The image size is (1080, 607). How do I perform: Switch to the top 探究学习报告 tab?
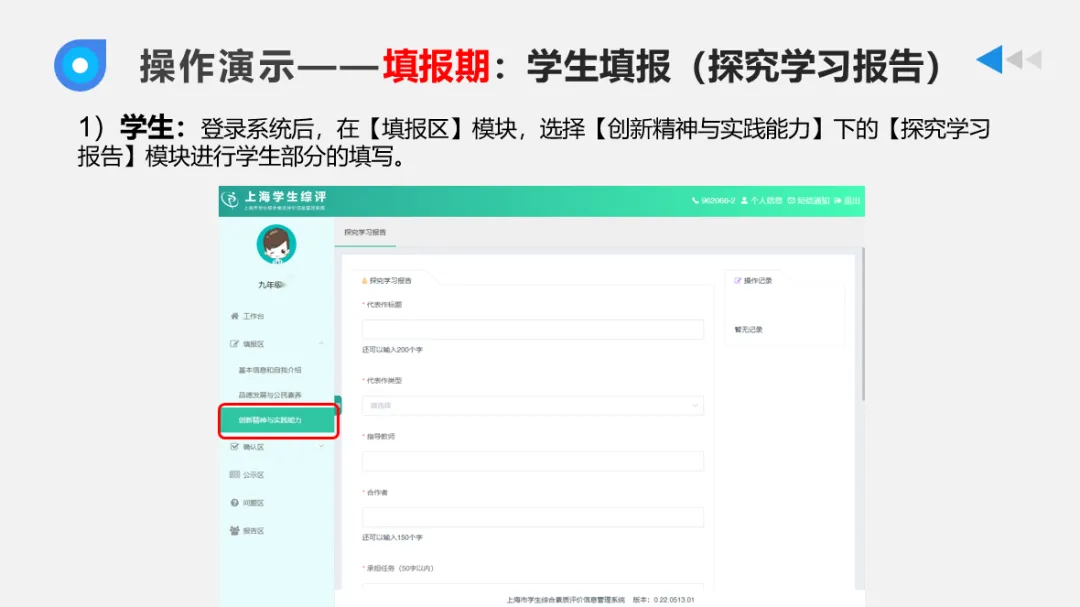tap(365, 233)
